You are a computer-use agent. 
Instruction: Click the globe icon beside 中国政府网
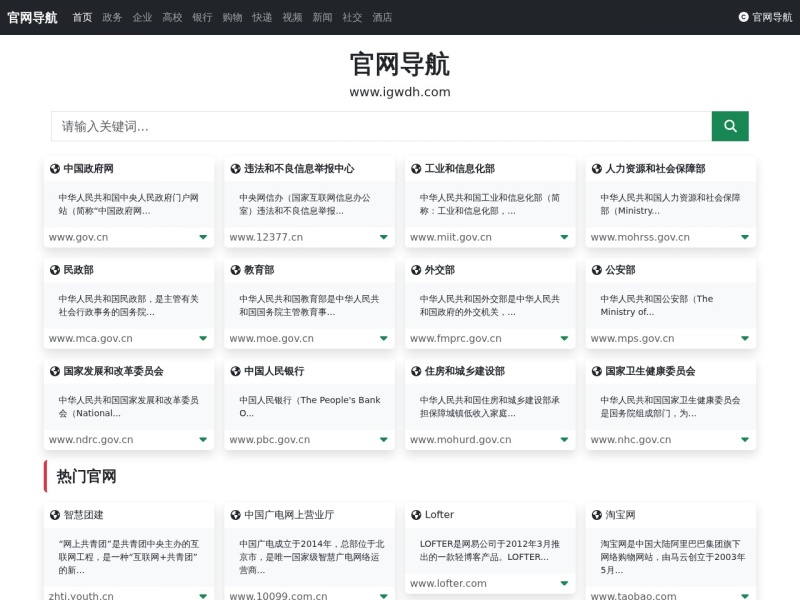55,169
